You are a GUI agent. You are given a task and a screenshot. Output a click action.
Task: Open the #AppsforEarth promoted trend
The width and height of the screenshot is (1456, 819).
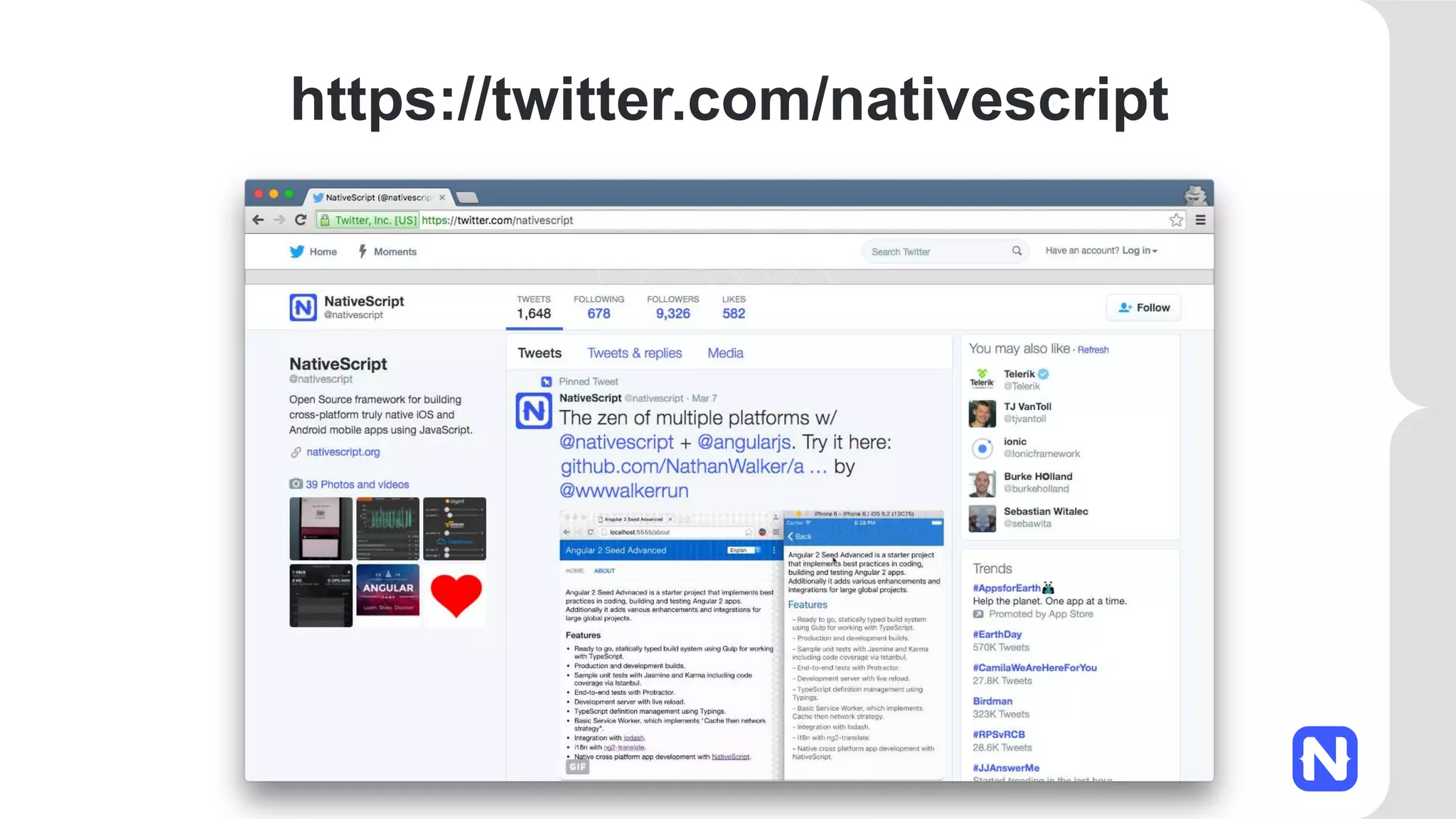pos(1006,588)
